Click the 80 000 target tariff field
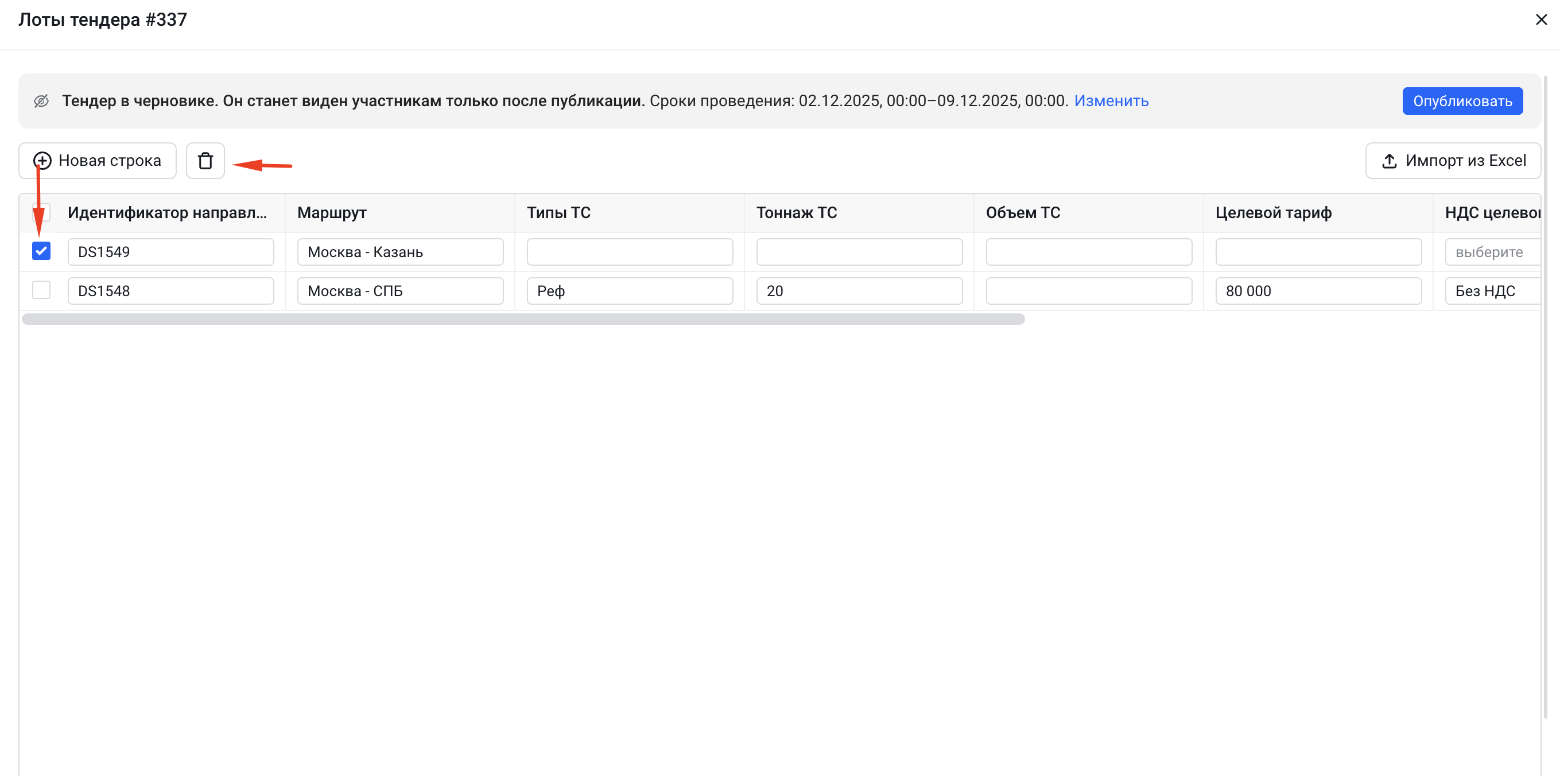This screenshot has height=784, width=1560. [x=1318, y=291]
